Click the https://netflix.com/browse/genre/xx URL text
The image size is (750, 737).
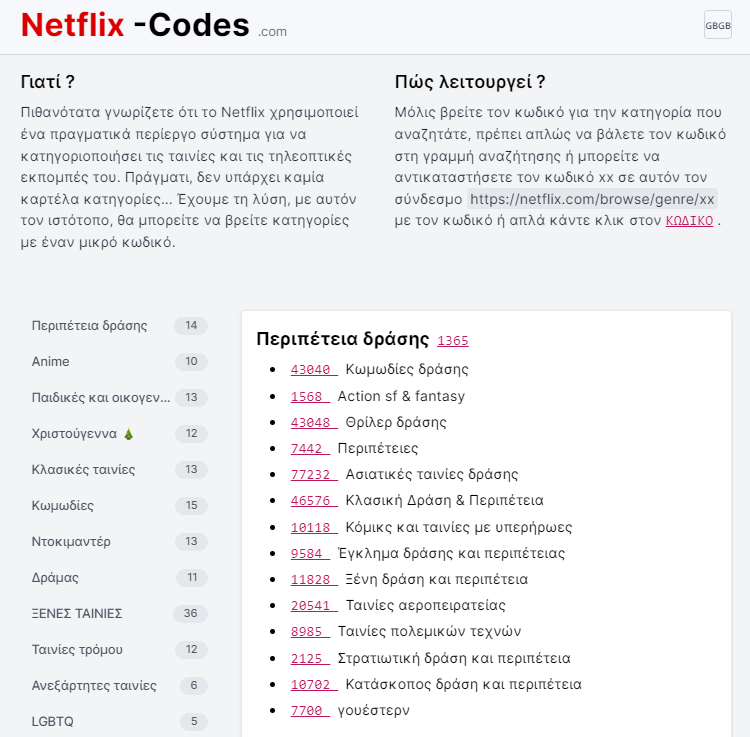pyautogui.click(x=592, y=199)
